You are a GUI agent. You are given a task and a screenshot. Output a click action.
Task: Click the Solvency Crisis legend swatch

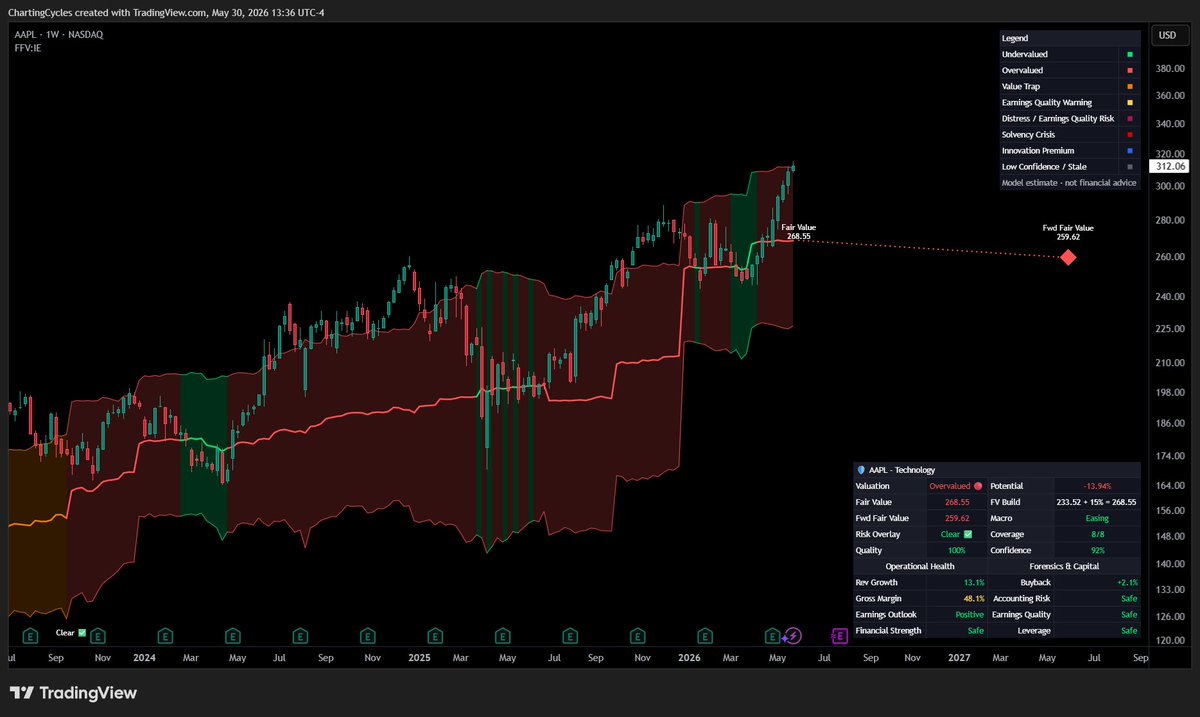1129,135
